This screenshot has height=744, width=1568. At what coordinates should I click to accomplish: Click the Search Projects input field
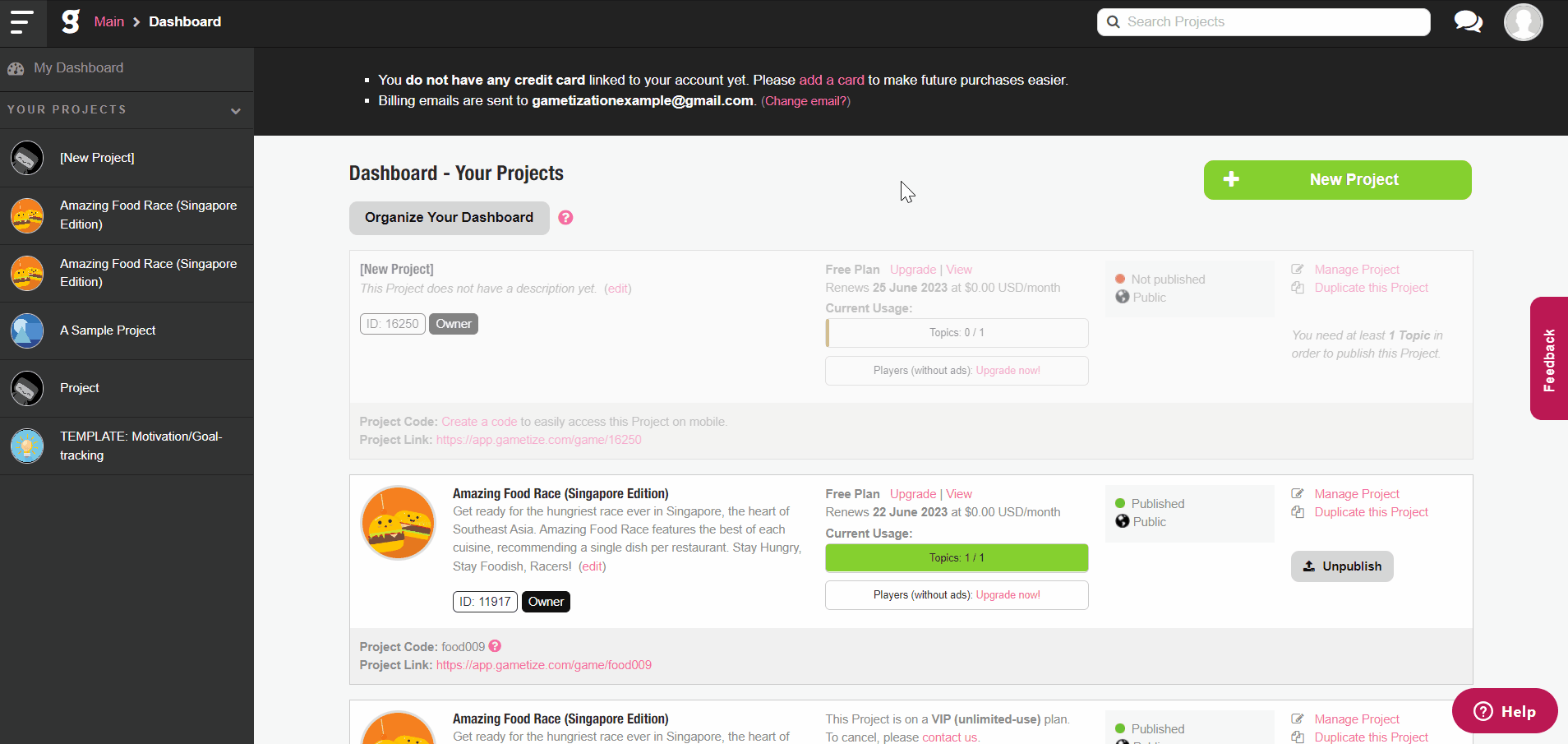(1264, 22)
